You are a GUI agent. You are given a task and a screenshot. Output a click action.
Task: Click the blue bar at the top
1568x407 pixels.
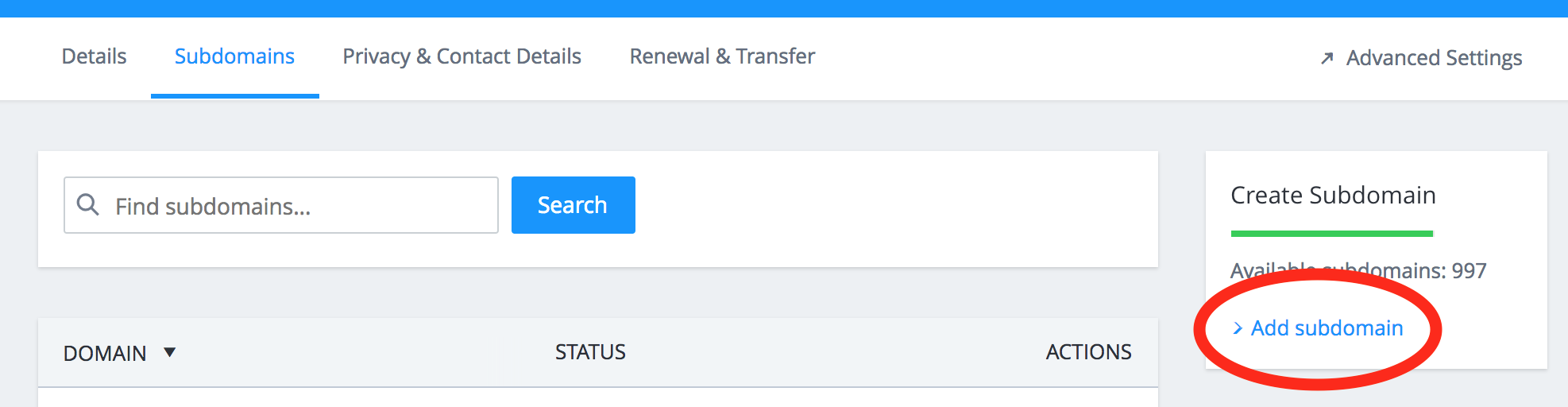(x=784, y=8)
